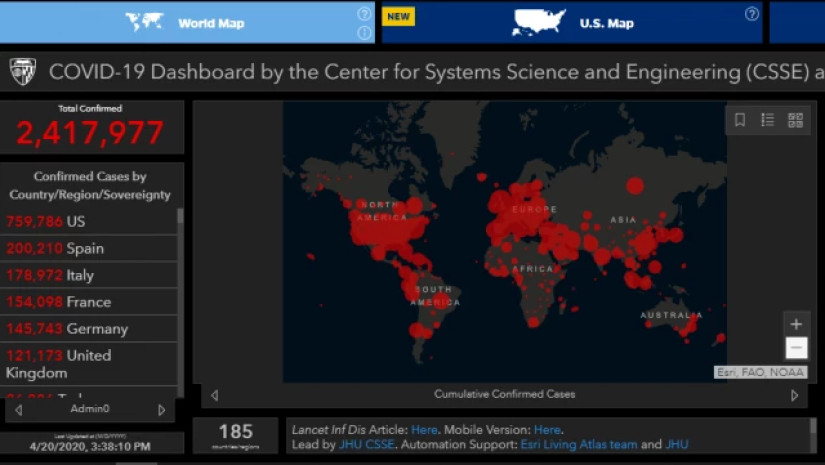Click the Confirmed Cases by Country heading
This screenshot has width=825, height=465.
[x=90, y=186]
